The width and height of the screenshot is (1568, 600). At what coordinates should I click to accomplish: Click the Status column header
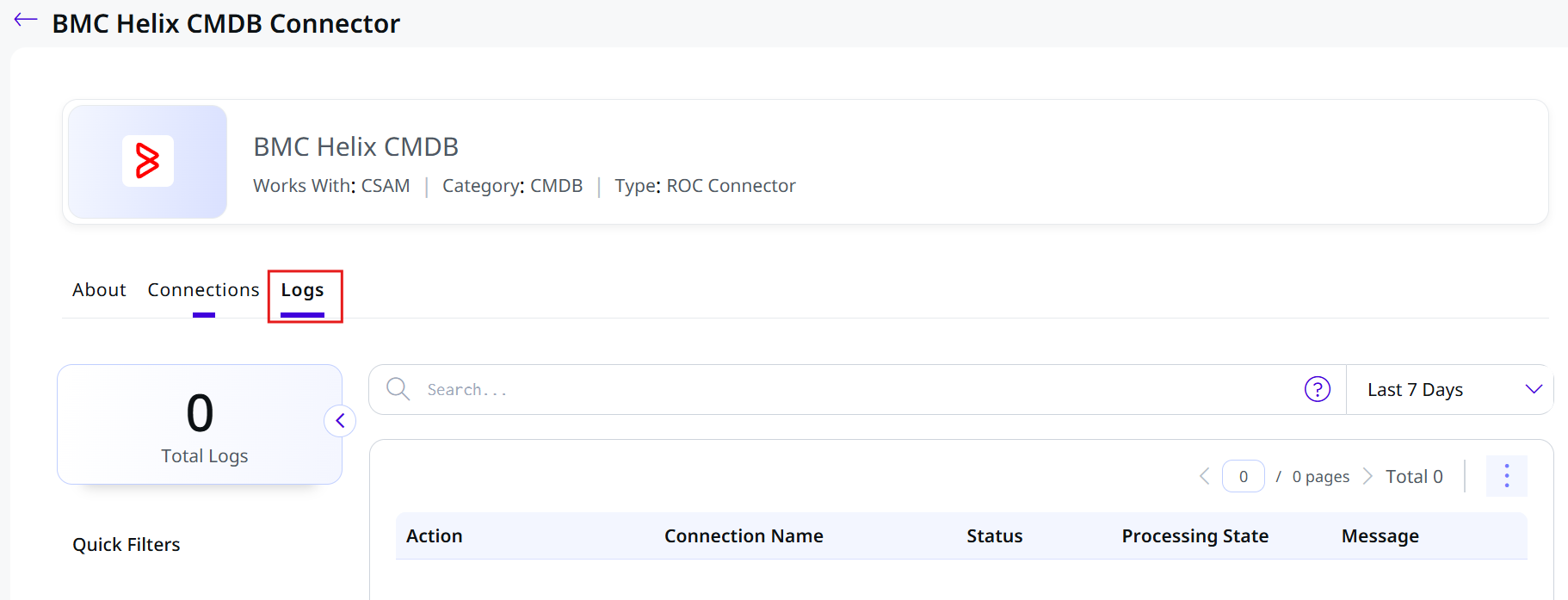click(x=994, y=536)
